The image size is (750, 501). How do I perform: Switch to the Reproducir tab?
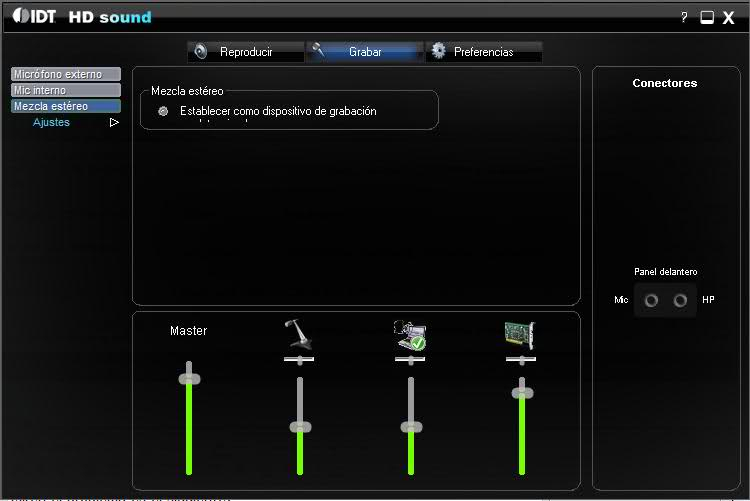point(245,52)
